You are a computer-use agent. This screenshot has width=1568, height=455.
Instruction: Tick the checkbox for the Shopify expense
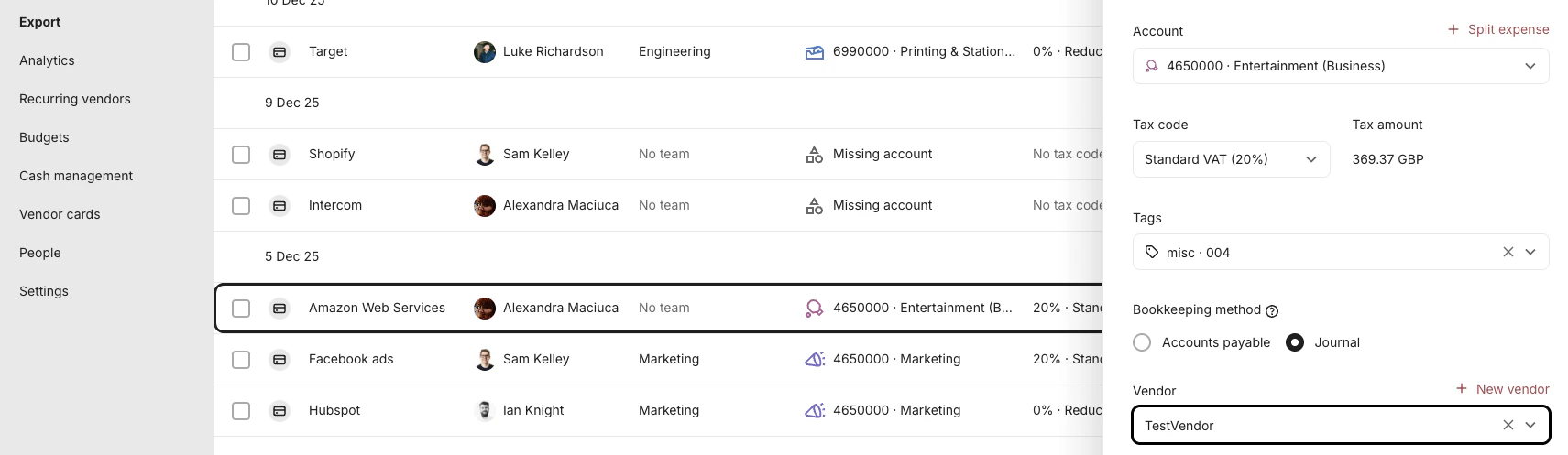(x=241, y=155)
